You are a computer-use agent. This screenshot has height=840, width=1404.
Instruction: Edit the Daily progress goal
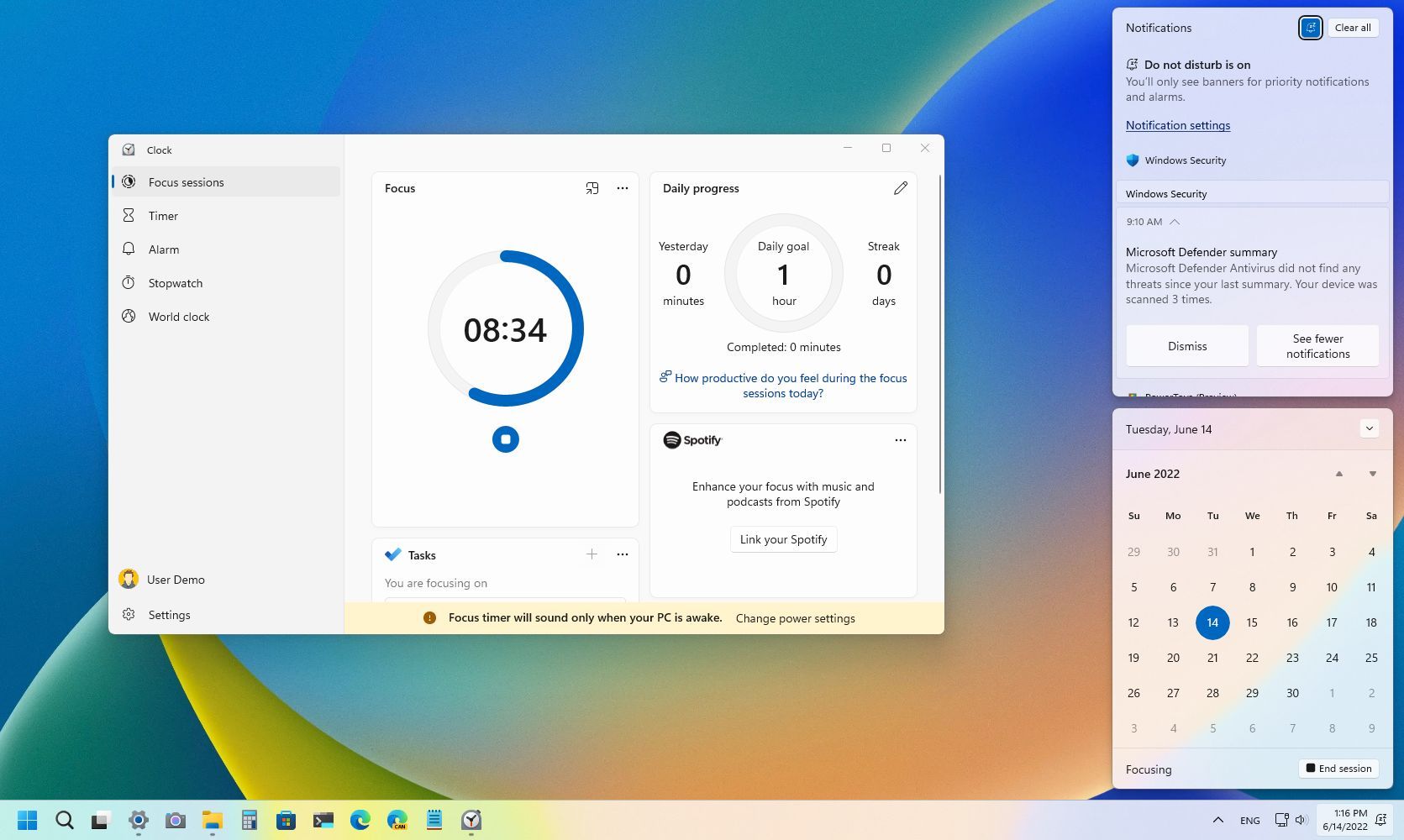click(901, 188)
